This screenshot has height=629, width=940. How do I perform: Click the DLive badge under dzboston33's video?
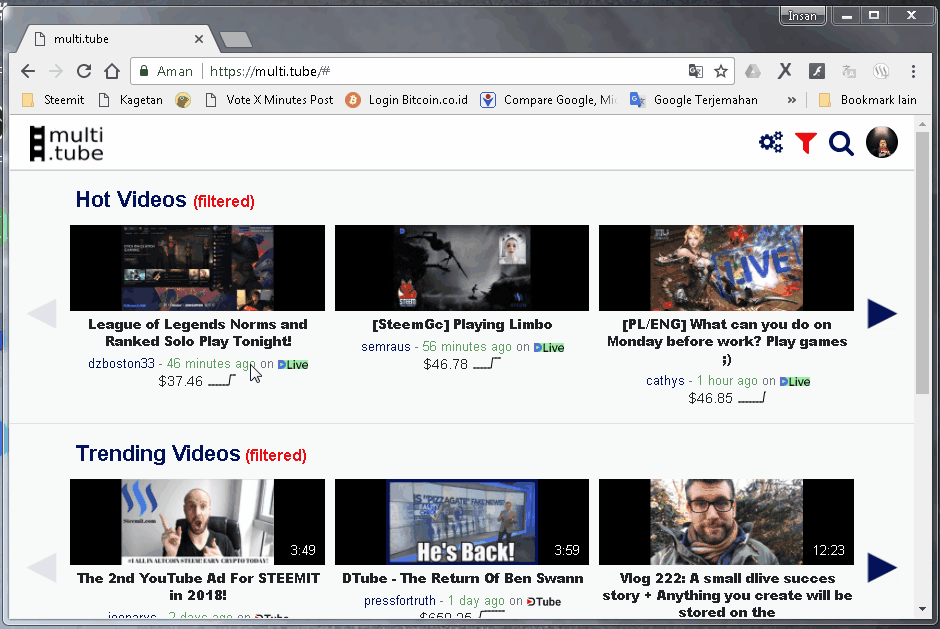click(x=293, y=365)
